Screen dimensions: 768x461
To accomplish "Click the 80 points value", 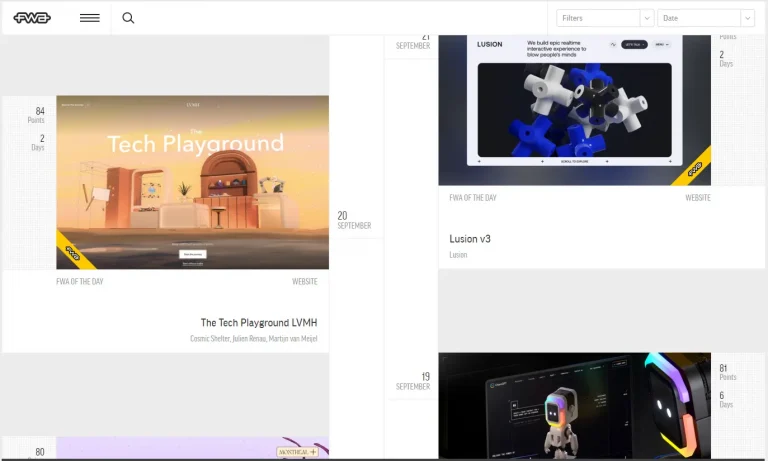I will [40, 452].
